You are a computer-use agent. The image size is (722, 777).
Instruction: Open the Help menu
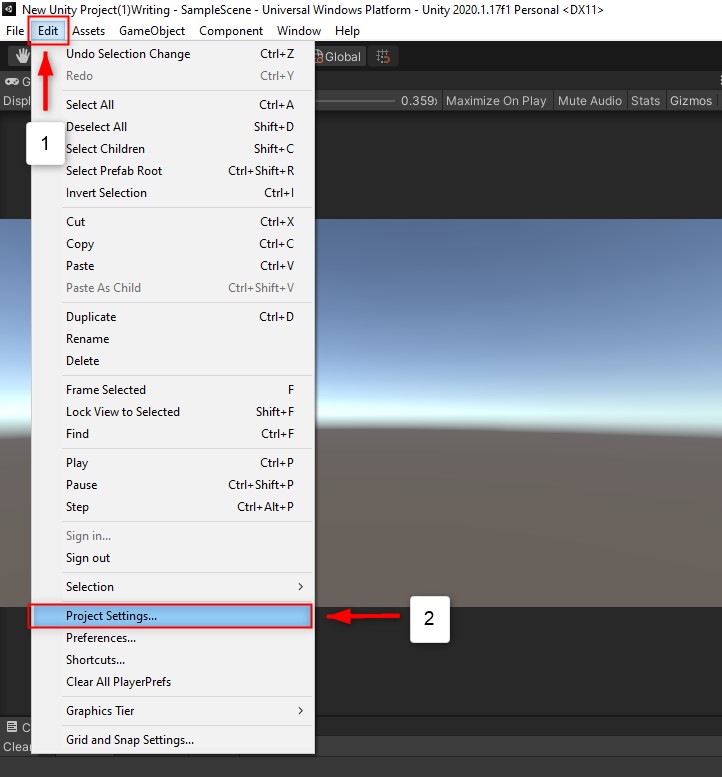click(x=347, y=31)
